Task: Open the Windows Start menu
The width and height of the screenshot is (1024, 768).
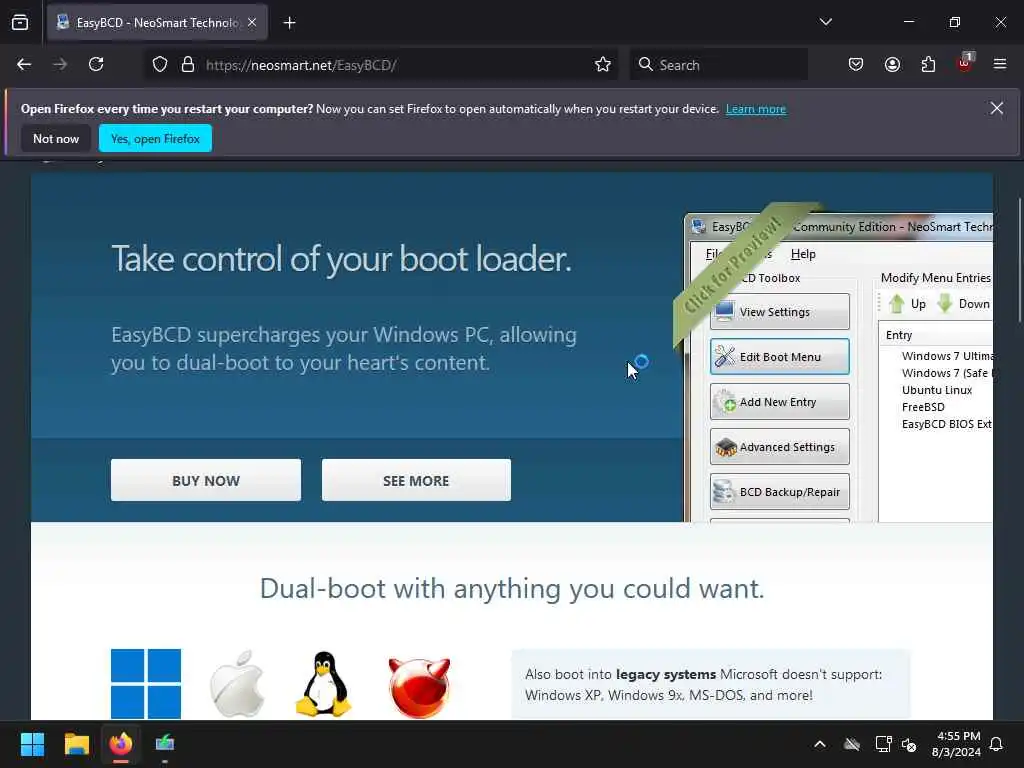Action: click(32, 744)
